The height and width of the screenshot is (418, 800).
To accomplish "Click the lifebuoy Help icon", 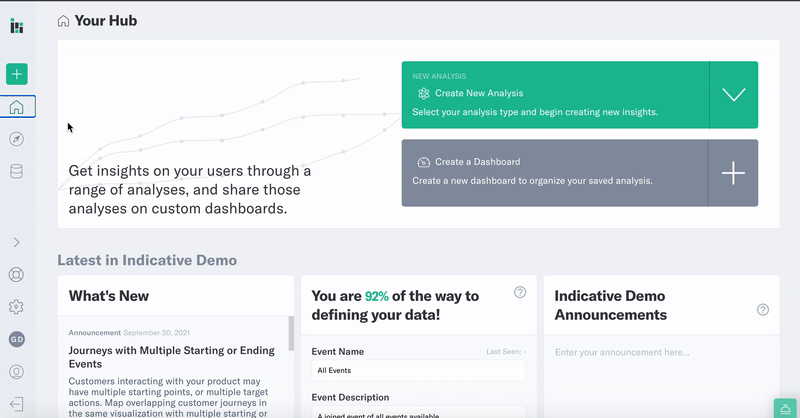I will [16, 275].
